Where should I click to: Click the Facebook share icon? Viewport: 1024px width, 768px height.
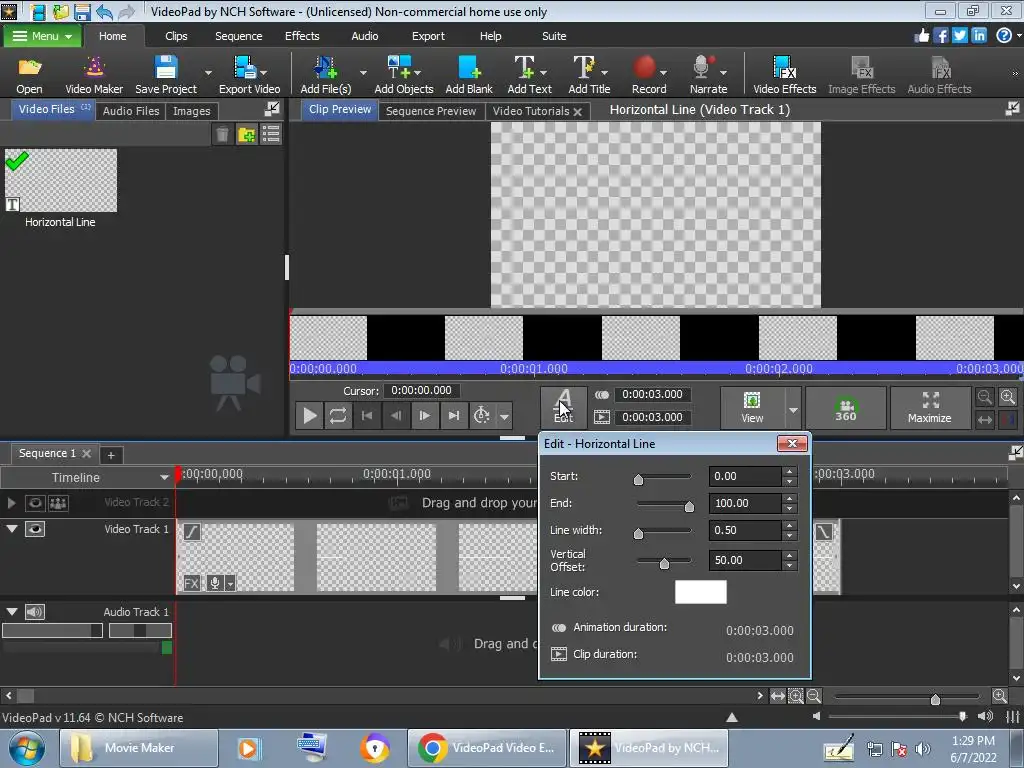pos(940,35)
